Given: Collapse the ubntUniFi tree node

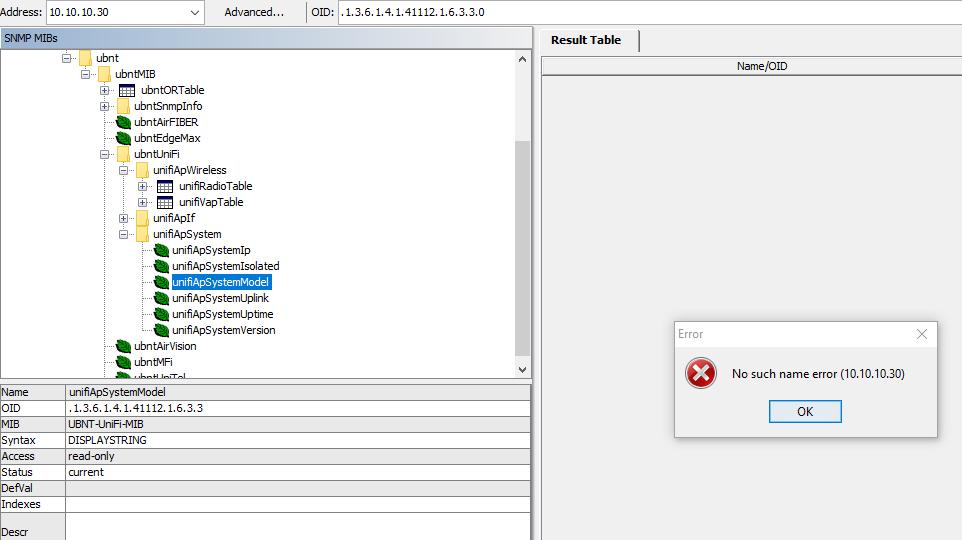Looking at the screenshot, I should [x=105, y=154].
